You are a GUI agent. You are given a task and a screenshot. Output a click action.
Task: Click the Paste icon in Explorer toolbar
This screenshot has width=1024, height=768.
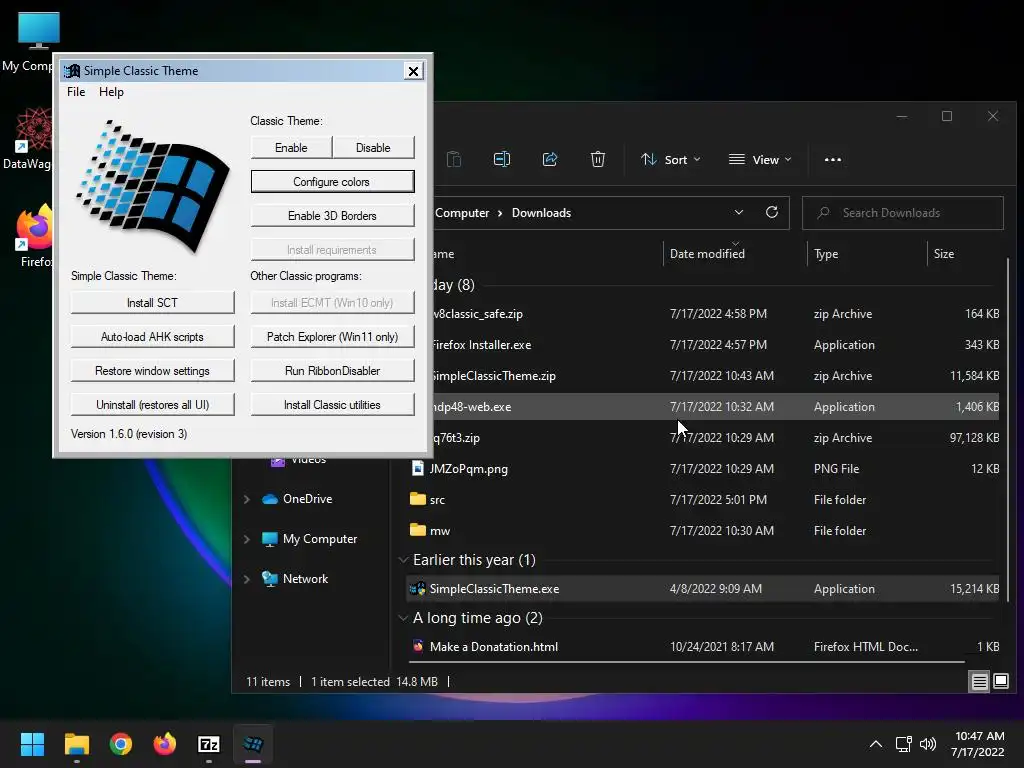tap(454, 159)
